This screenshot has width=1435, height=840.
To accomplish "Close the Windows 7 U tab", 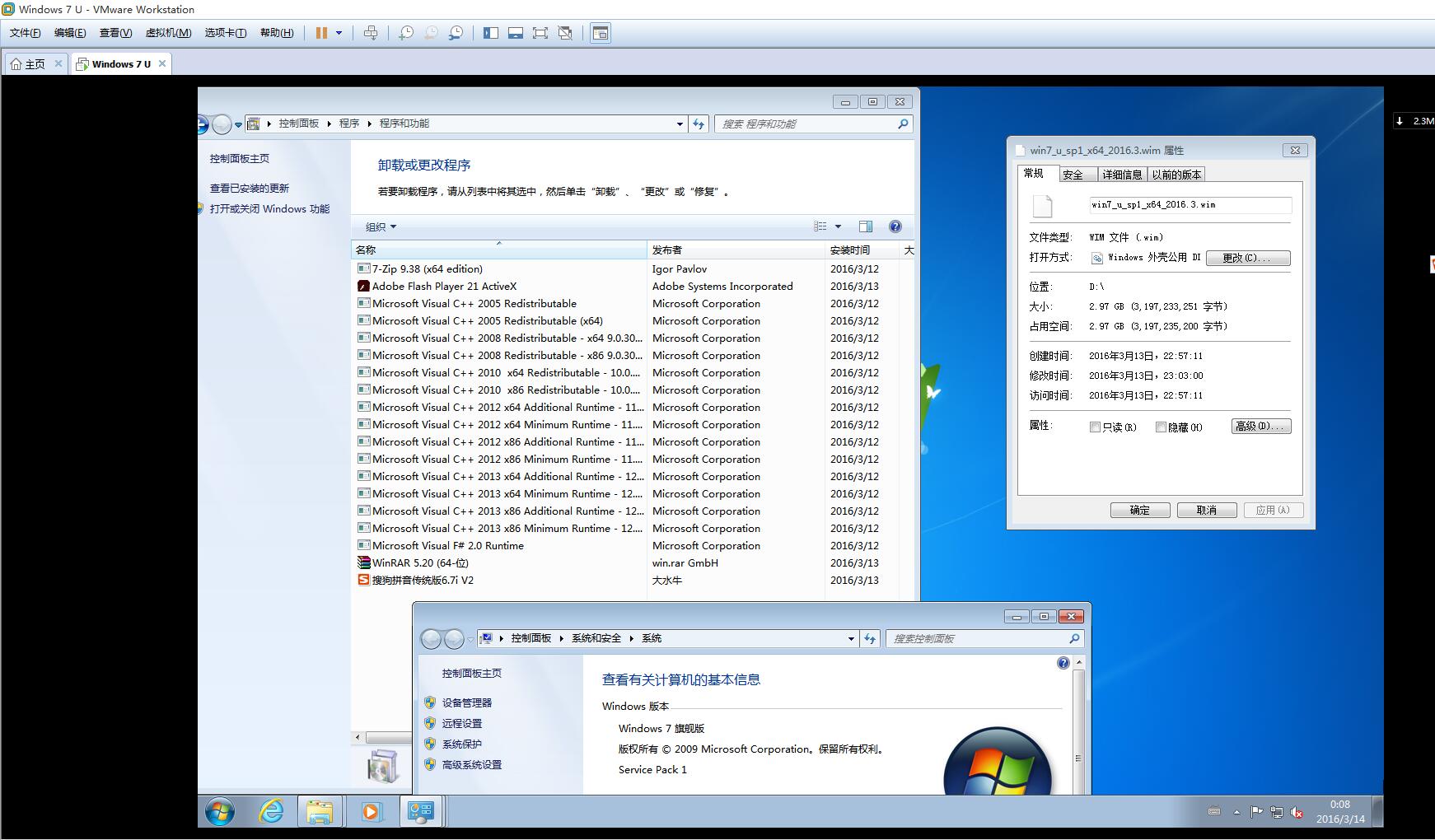I will [x=162, y=63].
